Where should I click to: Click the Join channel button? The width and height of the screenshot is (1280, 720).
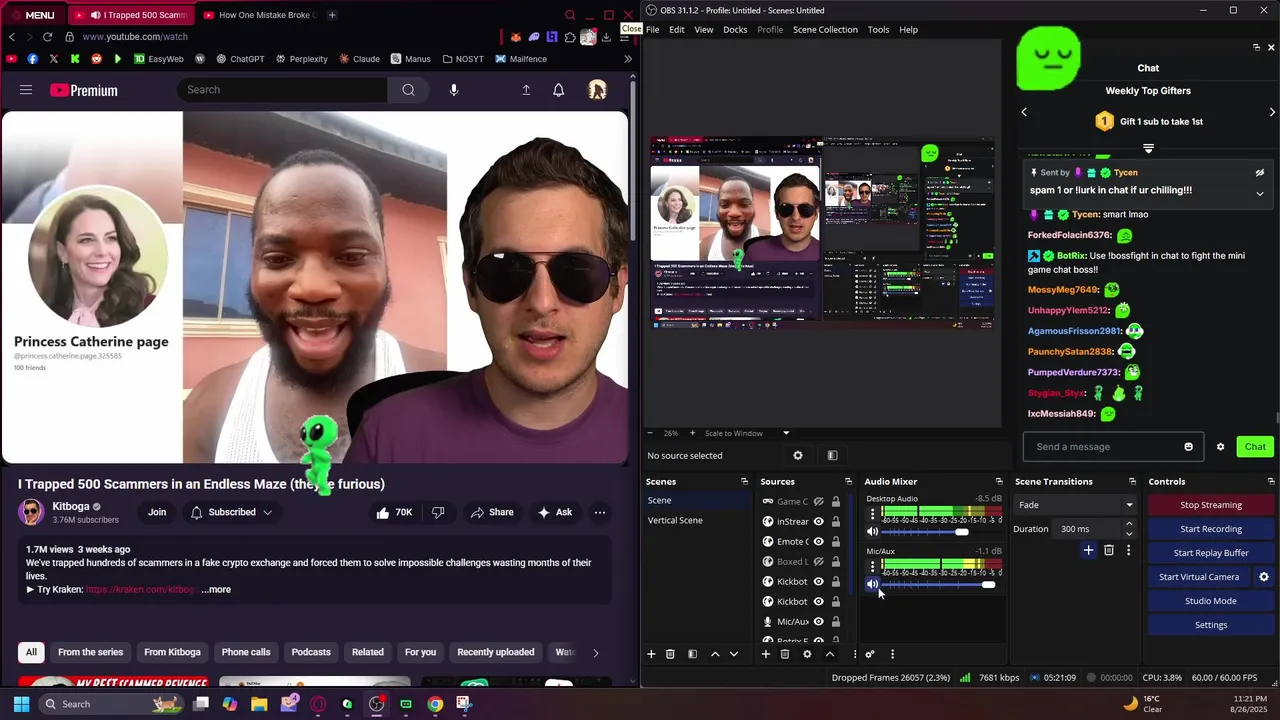[157, 512]
